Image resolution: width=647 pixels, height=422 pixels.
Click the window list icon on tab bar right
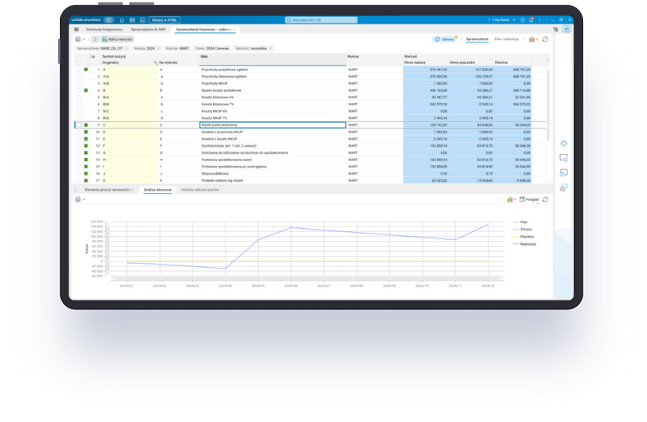click(x=555, y=29)
